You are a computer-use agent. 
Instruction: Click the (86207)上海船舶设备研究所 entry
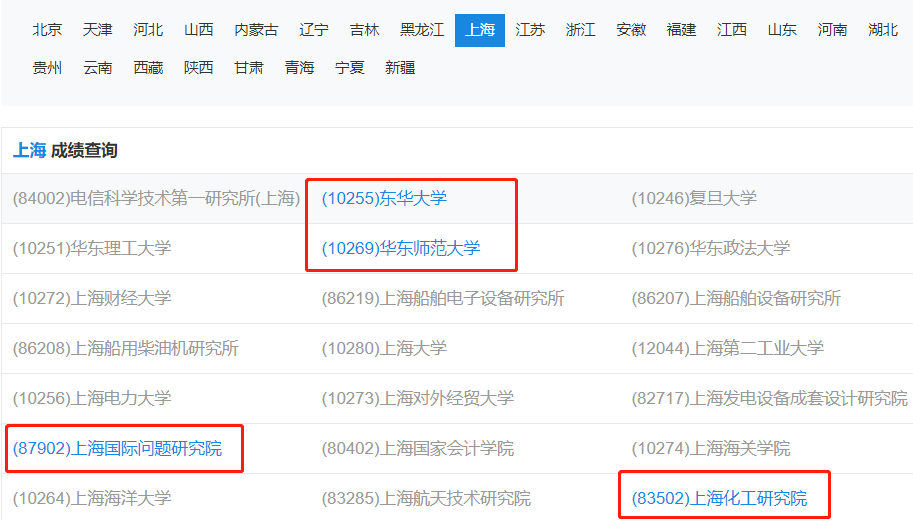point(737,299)
